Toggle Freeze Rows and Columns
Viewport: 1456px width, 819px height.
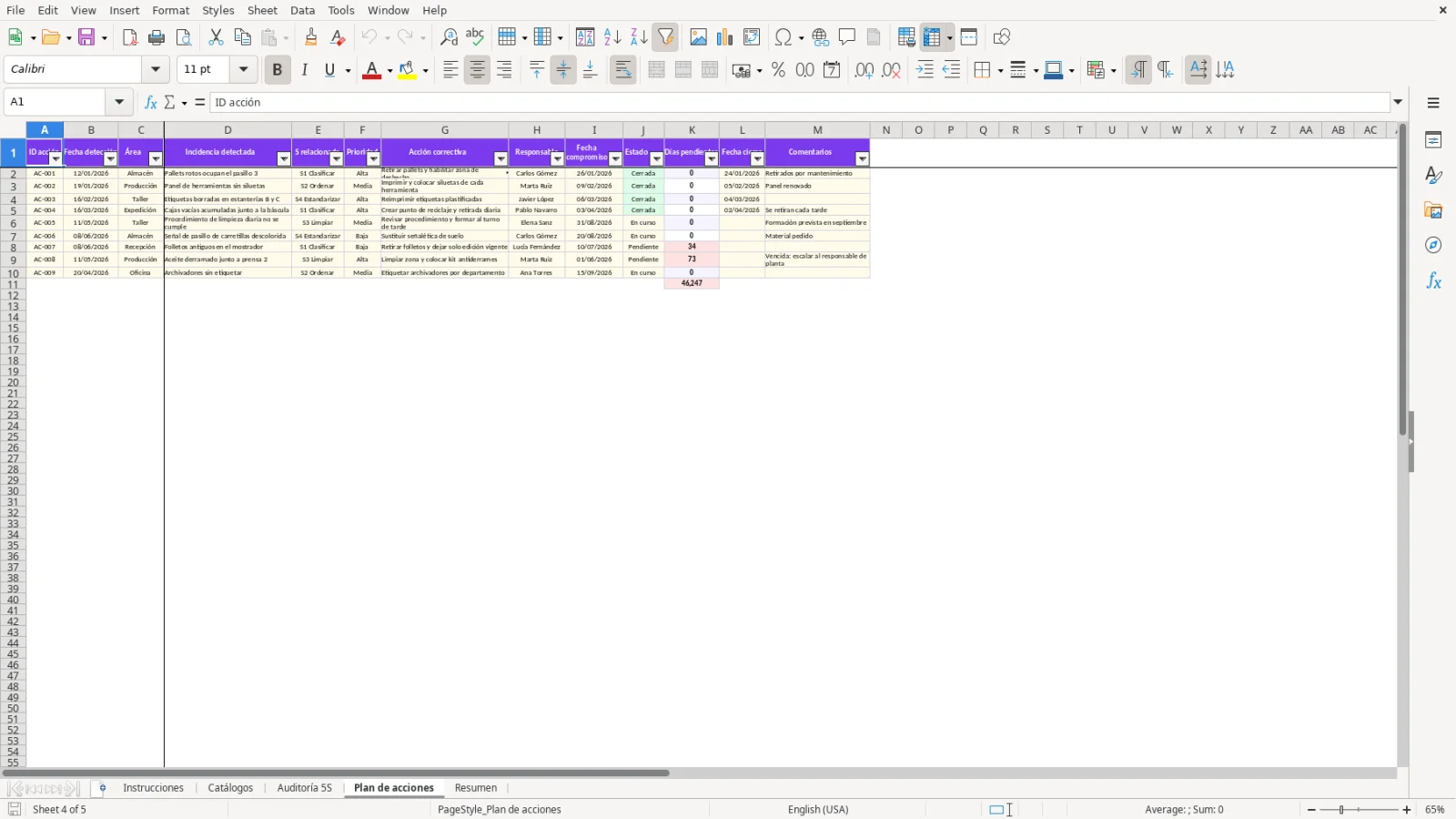pos(932,37)
